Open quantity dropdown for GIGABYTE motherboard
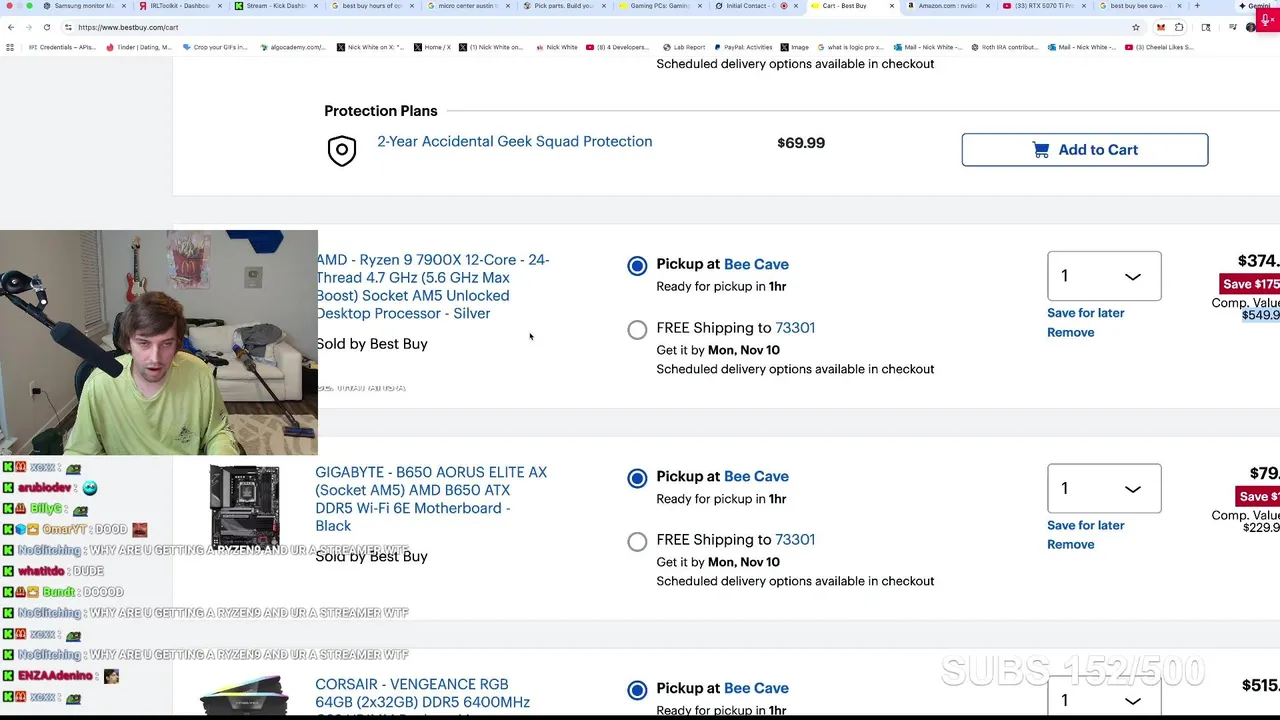The height and width of the screenshot is (720, 1280). [1104, 488]
